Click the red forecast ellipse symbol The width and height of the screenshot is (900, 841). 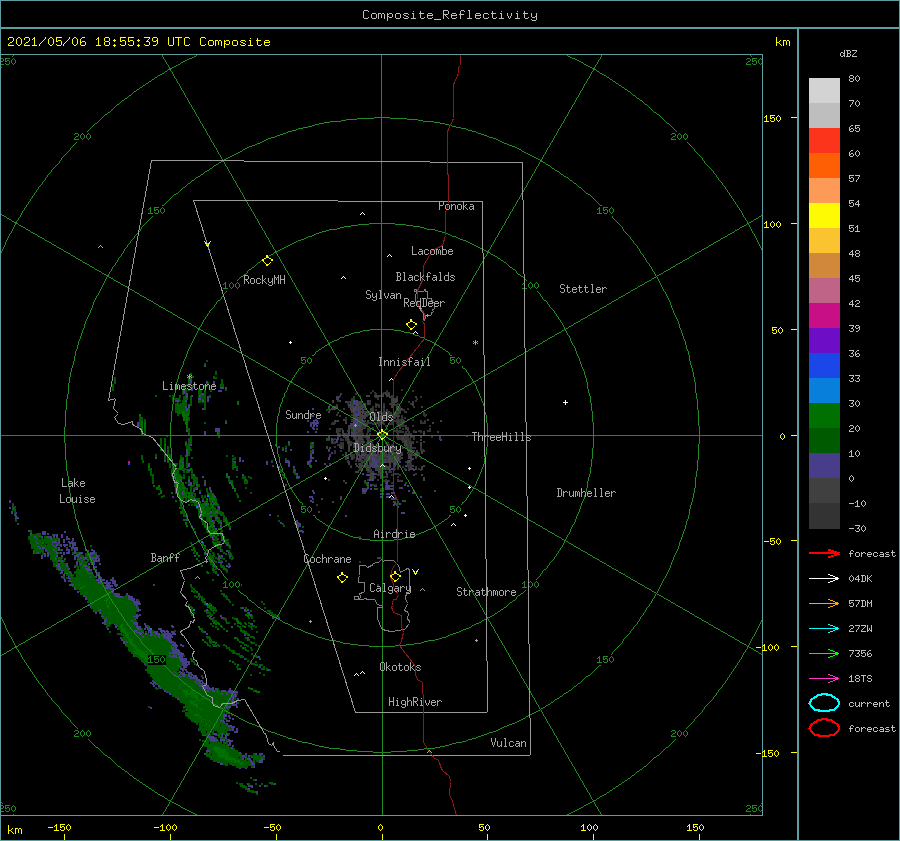824,728
